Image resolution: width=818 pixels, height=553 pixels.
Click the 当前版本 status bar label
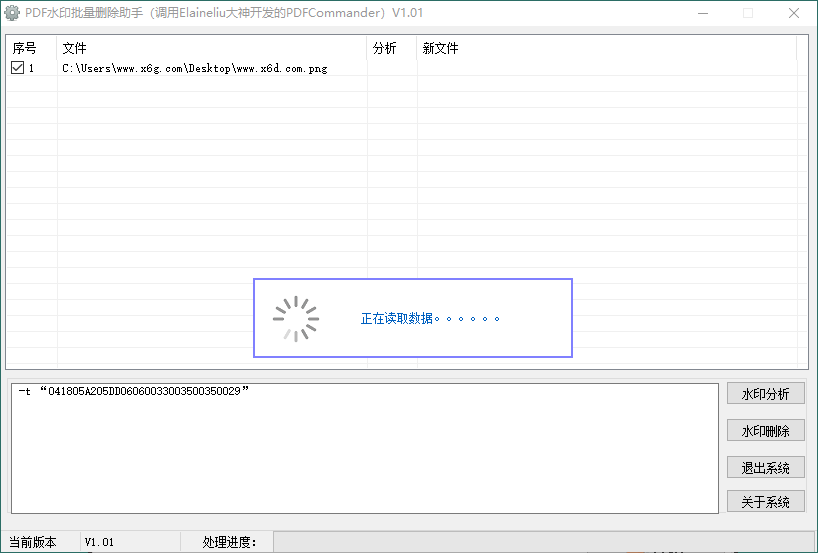(33, 542)
